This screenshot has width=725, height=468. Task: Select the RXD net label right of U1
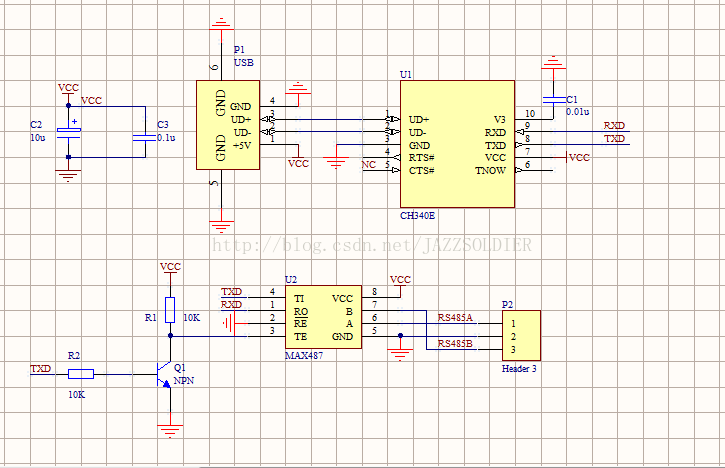[614, 126]
